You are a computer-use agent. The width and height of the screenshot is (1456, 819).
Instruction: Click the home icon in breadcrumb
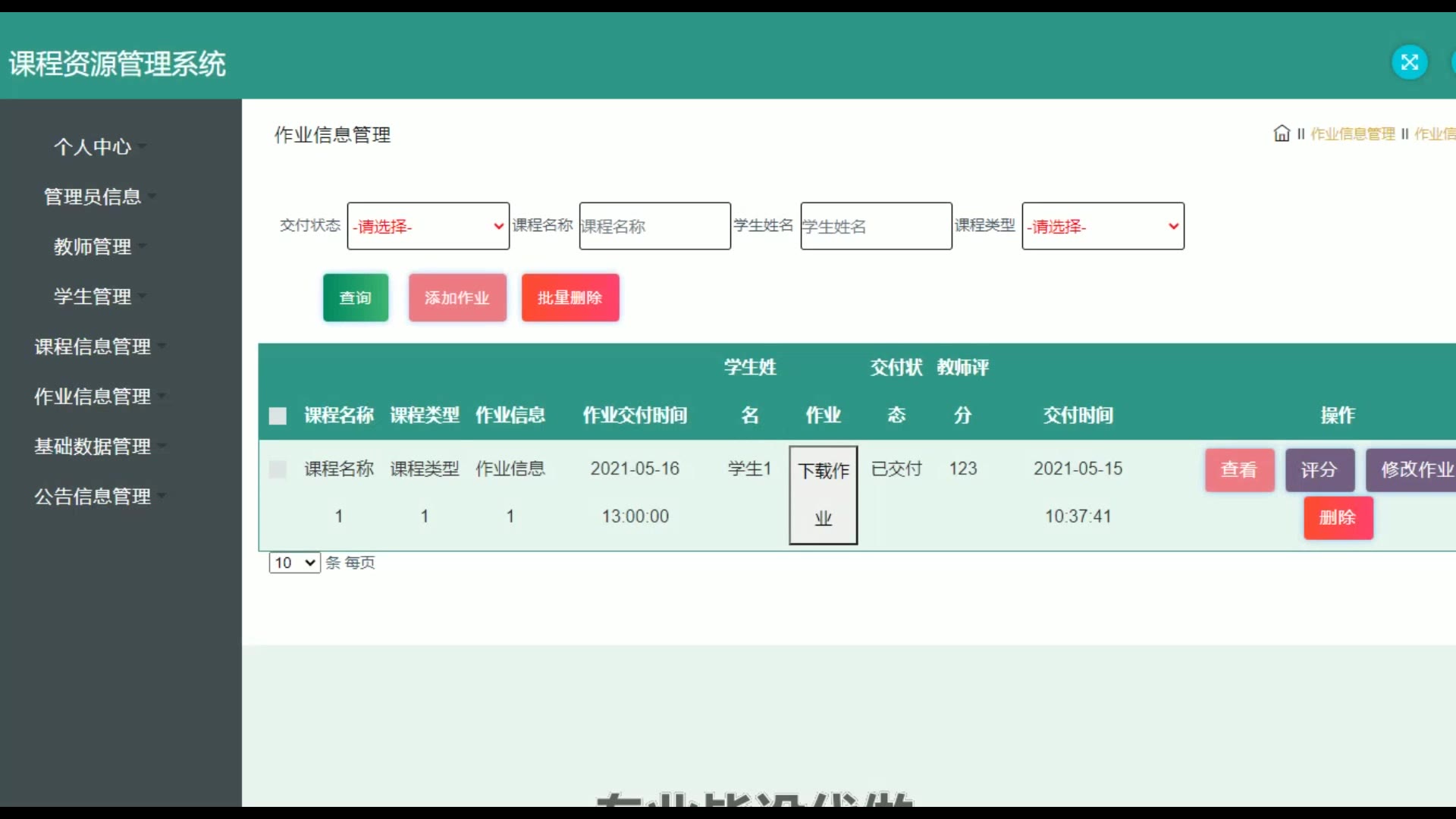point(1281,133)
